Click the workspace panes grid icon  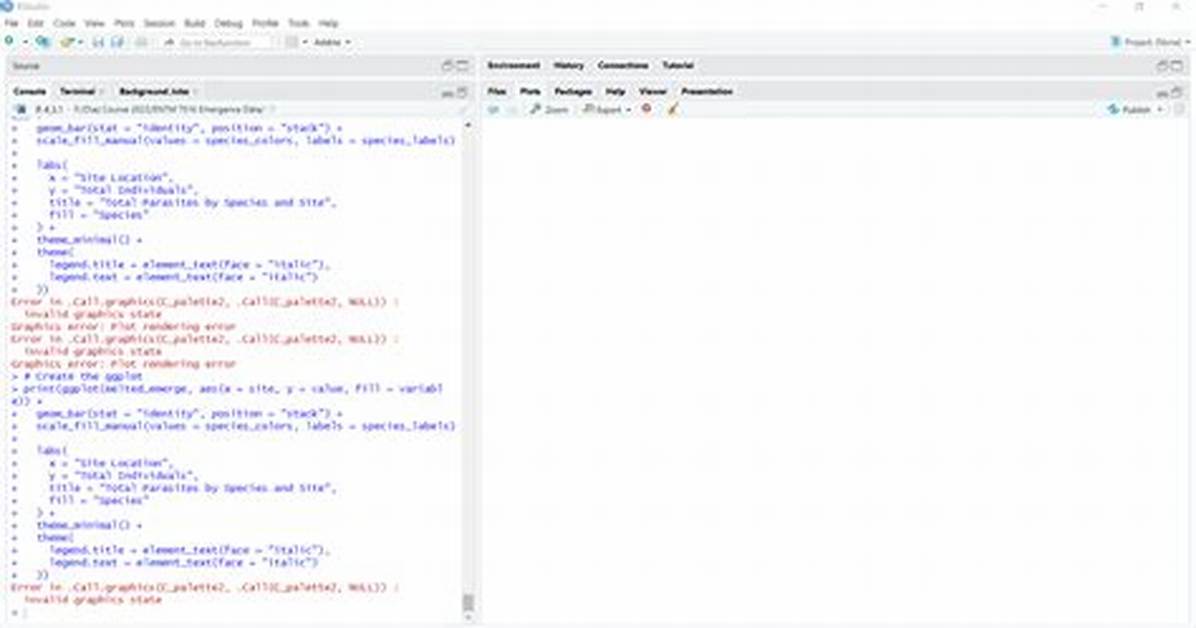coord(291,42)
